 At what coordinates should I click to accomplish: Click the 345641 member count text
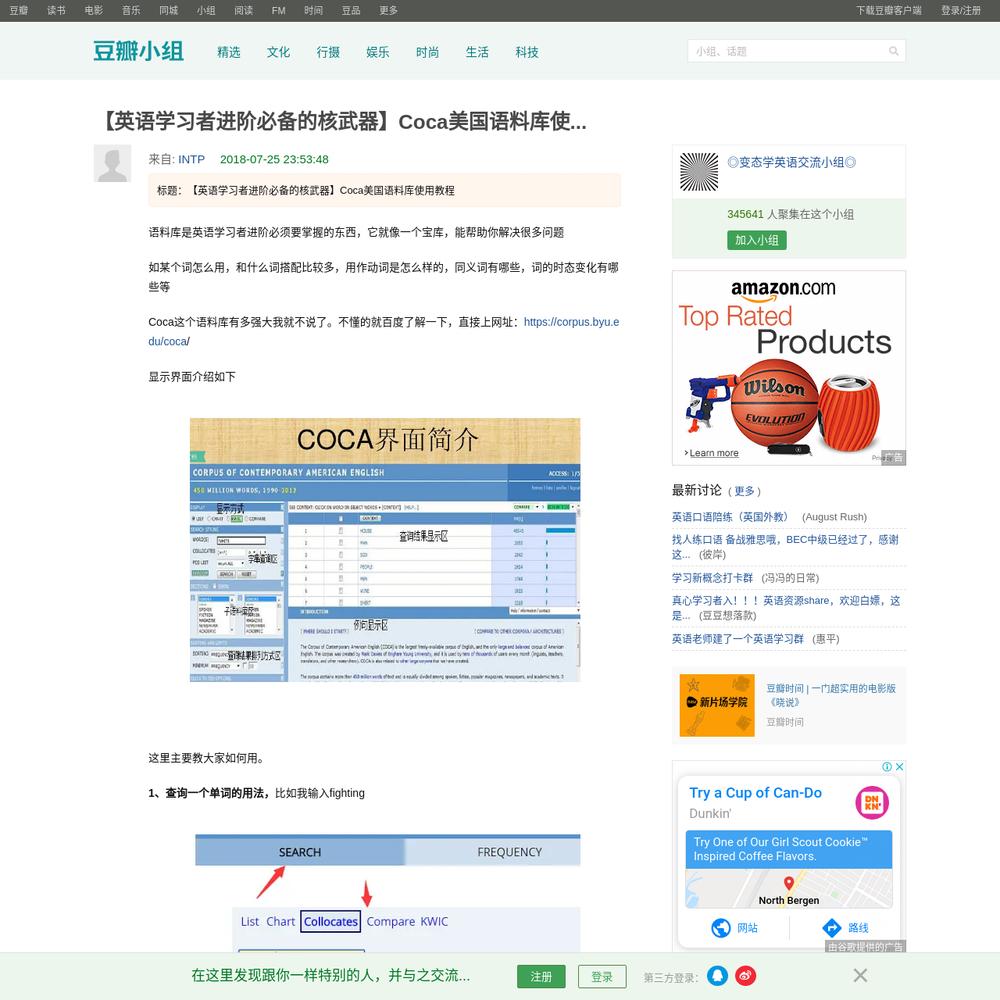coord(745,214)
